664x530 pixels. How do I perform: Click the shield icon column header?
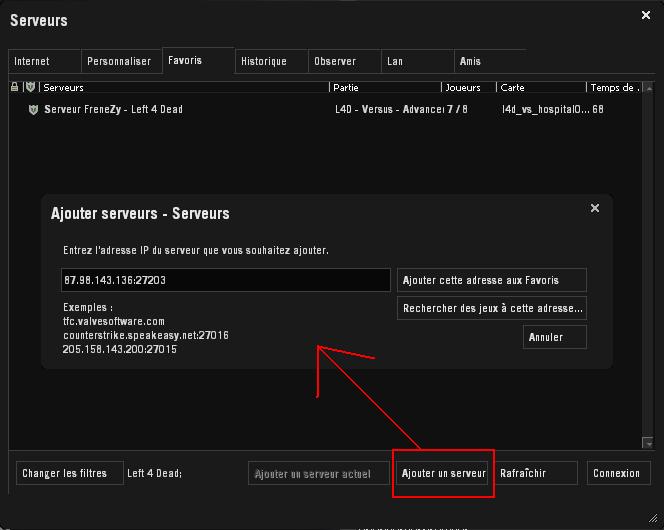click(30, 88)
